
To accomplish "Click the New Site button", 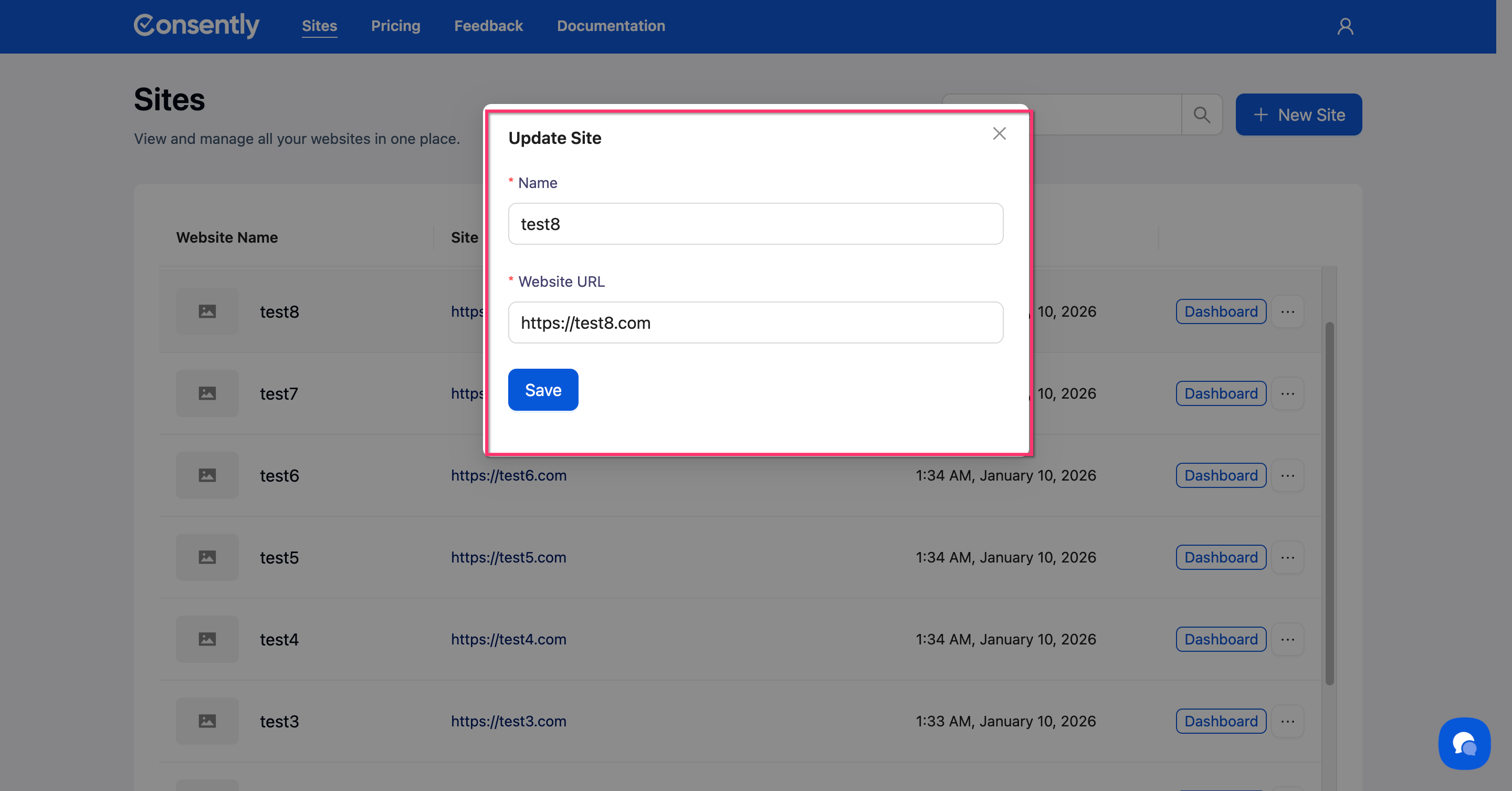I will point(1298,115).
